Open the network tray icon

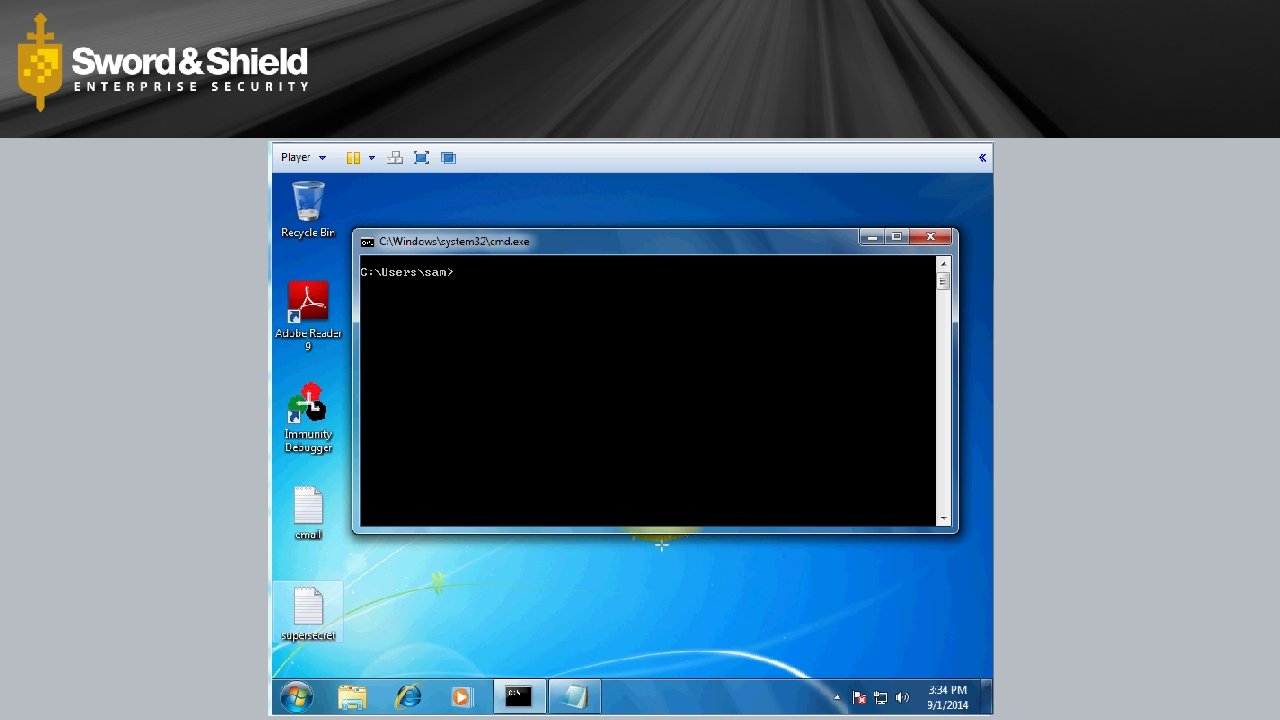click(881, 698)
